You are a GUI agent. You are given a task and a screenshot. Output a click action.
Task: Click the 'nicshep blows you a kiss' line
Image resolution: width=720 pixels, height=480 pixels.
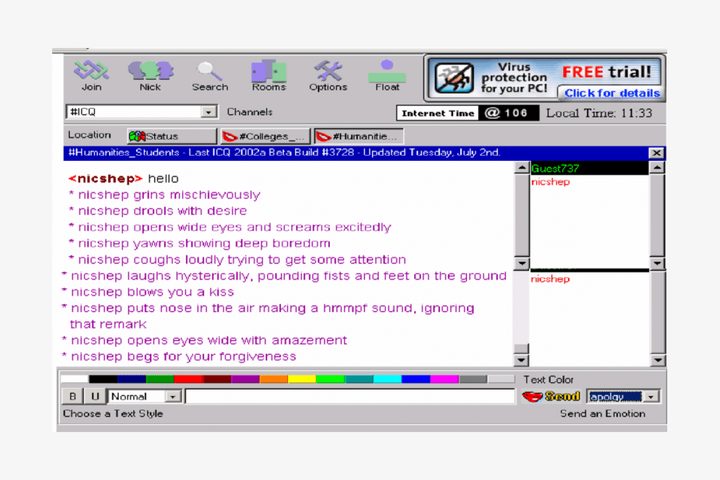pos(148,292)
